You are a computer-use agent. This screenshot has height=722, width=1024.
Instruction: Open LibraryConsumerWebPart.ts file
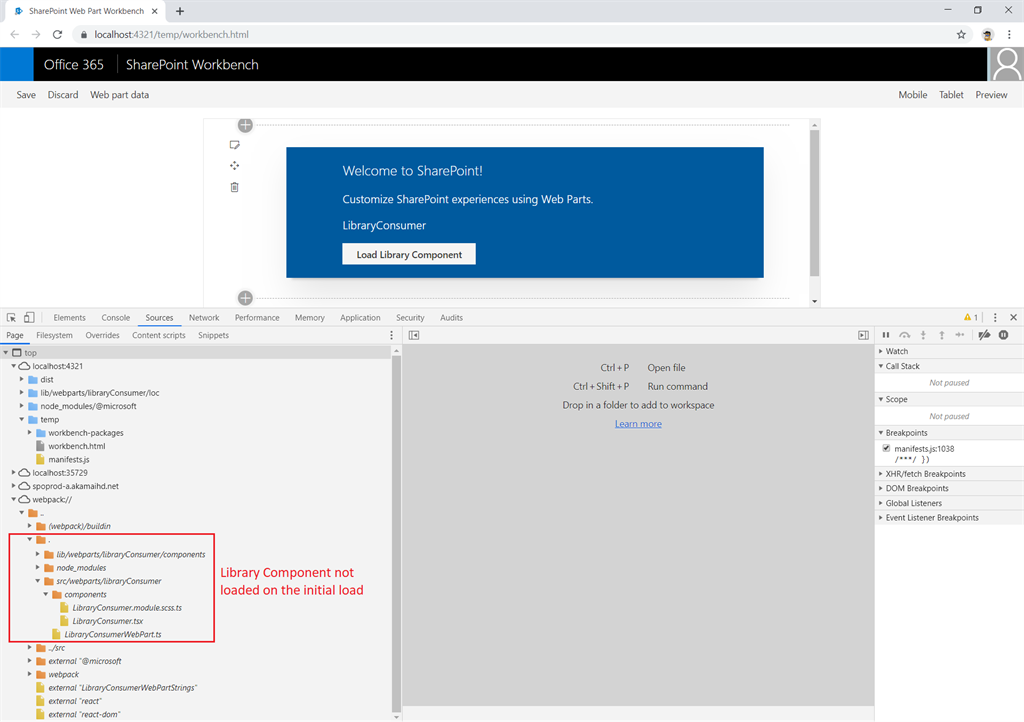click(112, 635)
